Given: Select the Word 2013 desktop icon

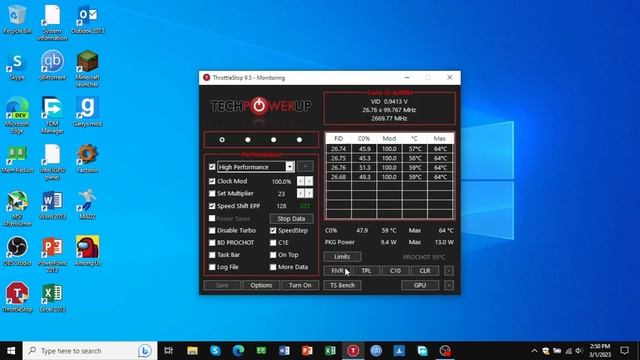Looking at the screenshot, I should click(52, 205).
